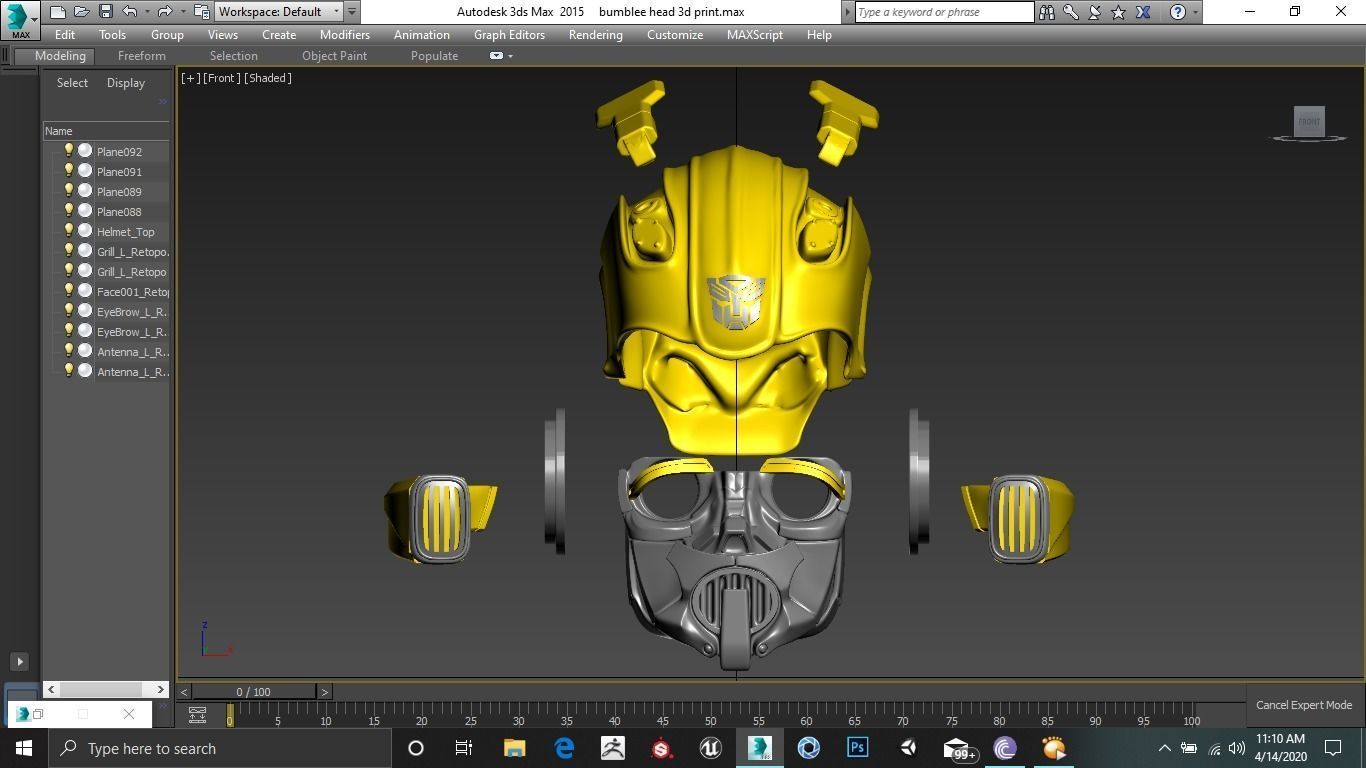
Task: Open the 3ds Max application menu logo
Action: (17, 18)
